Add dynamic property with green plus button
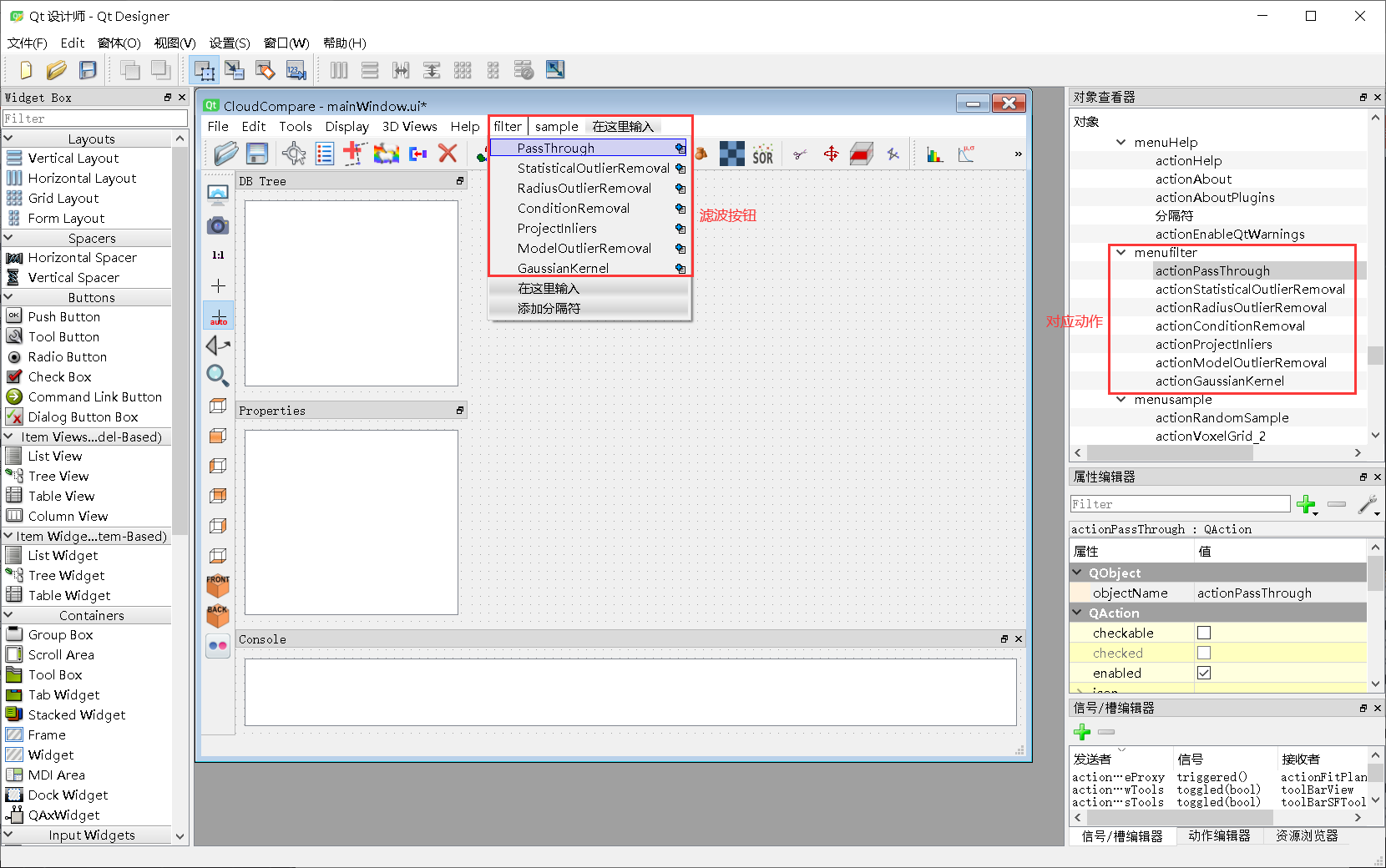Screen dimensions: 1386x868 [1307, 504]
